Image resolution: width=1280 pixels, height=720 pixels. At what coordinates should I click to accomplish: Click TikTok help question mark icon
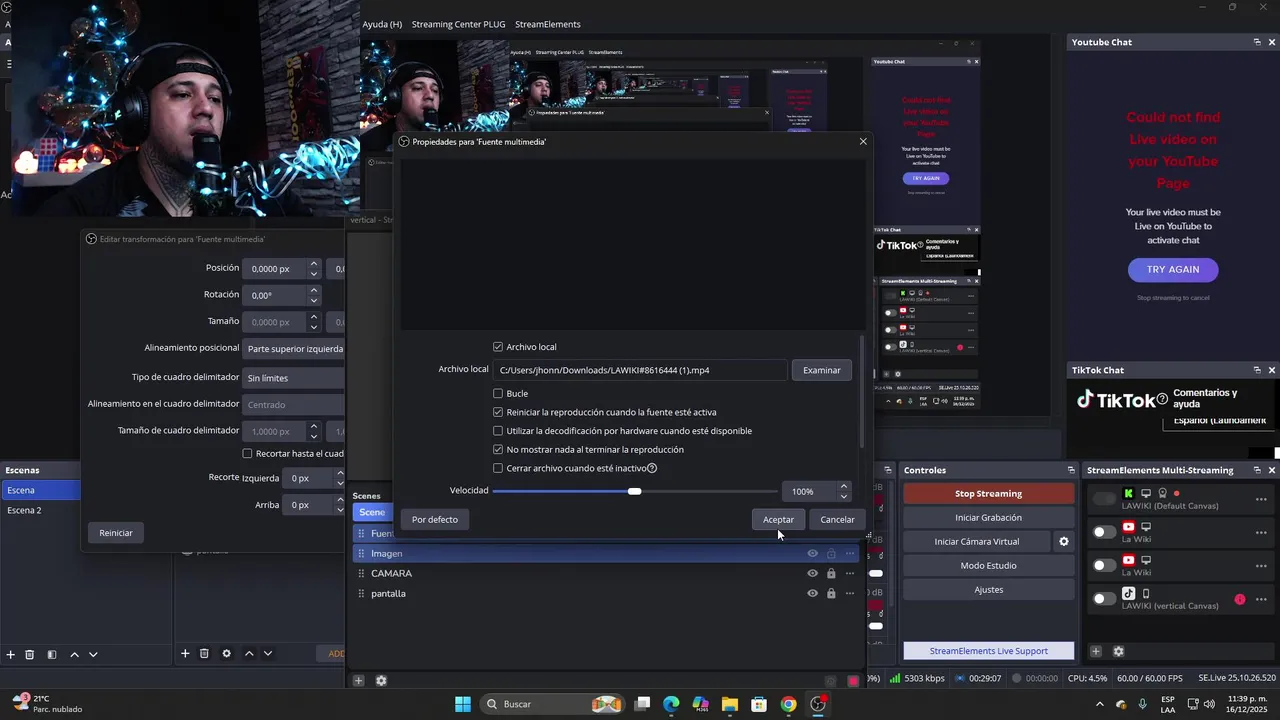[1162, 400]
